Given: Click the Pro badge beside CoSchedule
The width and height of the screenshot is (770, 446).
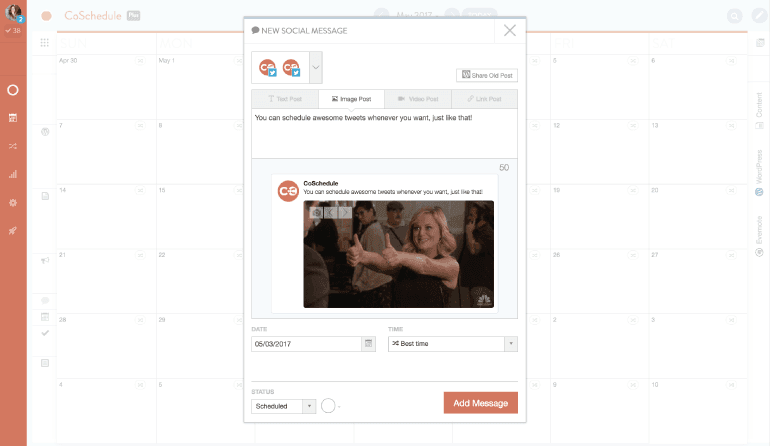Looking at the screenshot, I should point(133,16).
